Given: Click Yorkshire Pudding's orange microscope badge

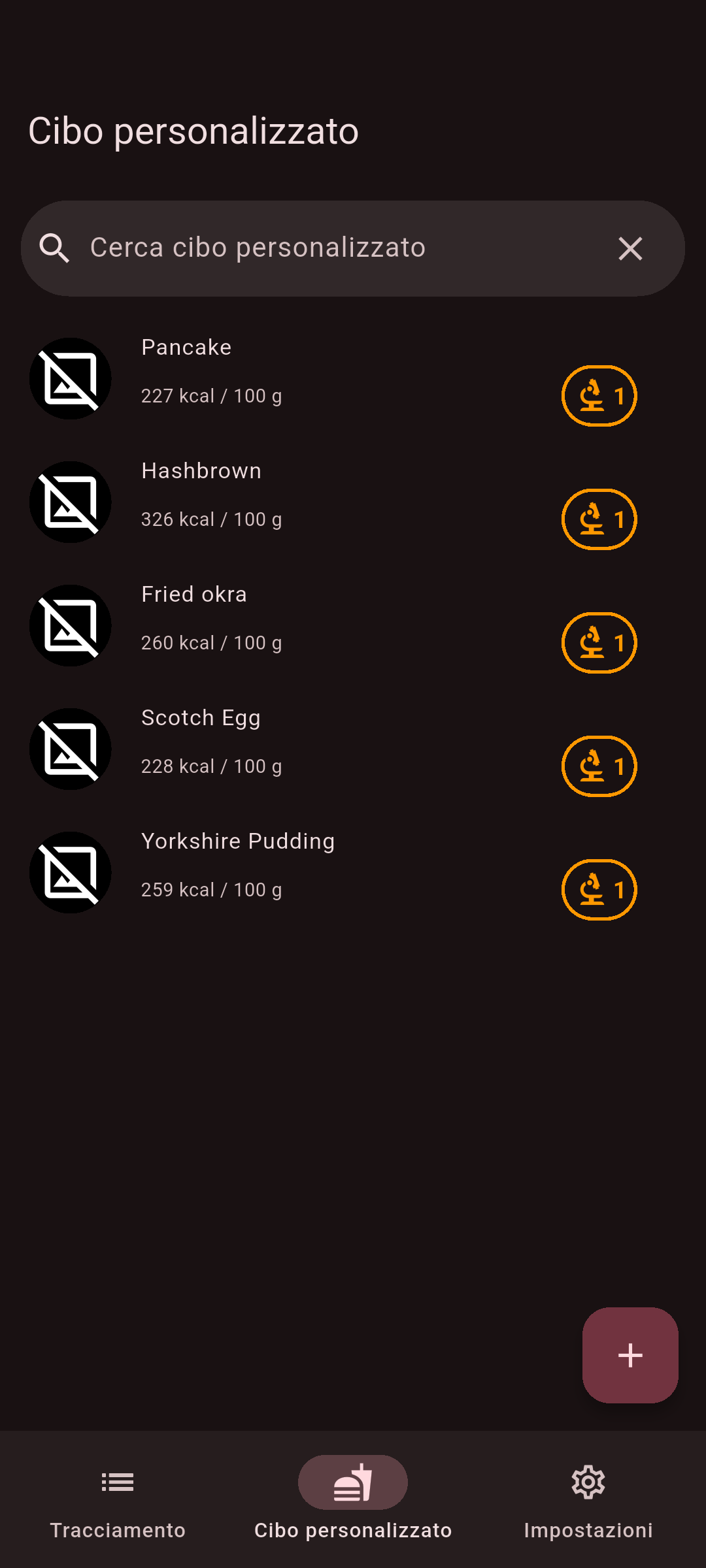Looking at the screenshot, I should click(599, 890).
